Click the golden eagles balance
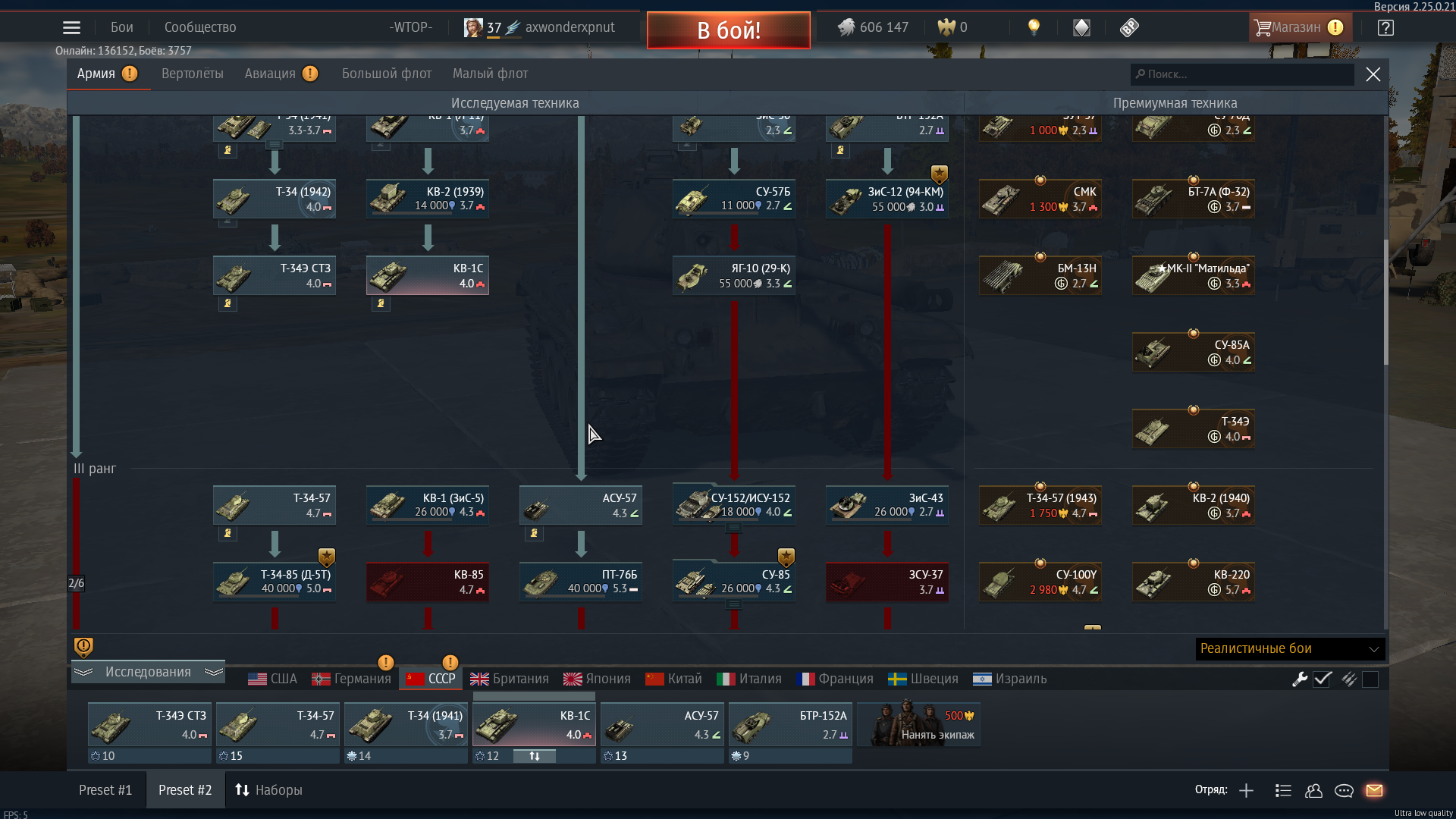This screenshot has height=819, width=1456. 952,28
